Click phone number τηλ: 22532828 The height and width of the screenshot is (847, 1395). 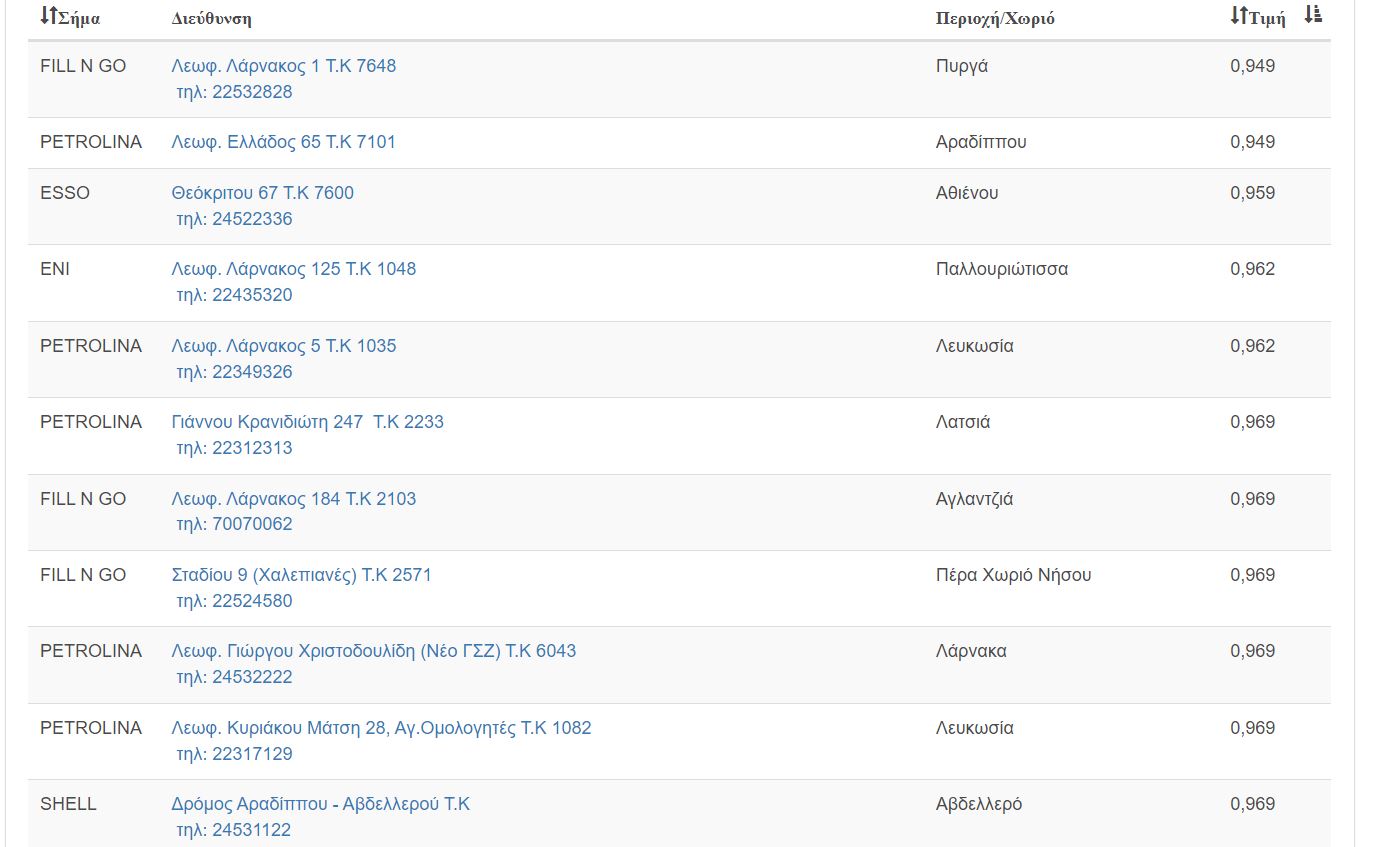click(x=234, y=92)
